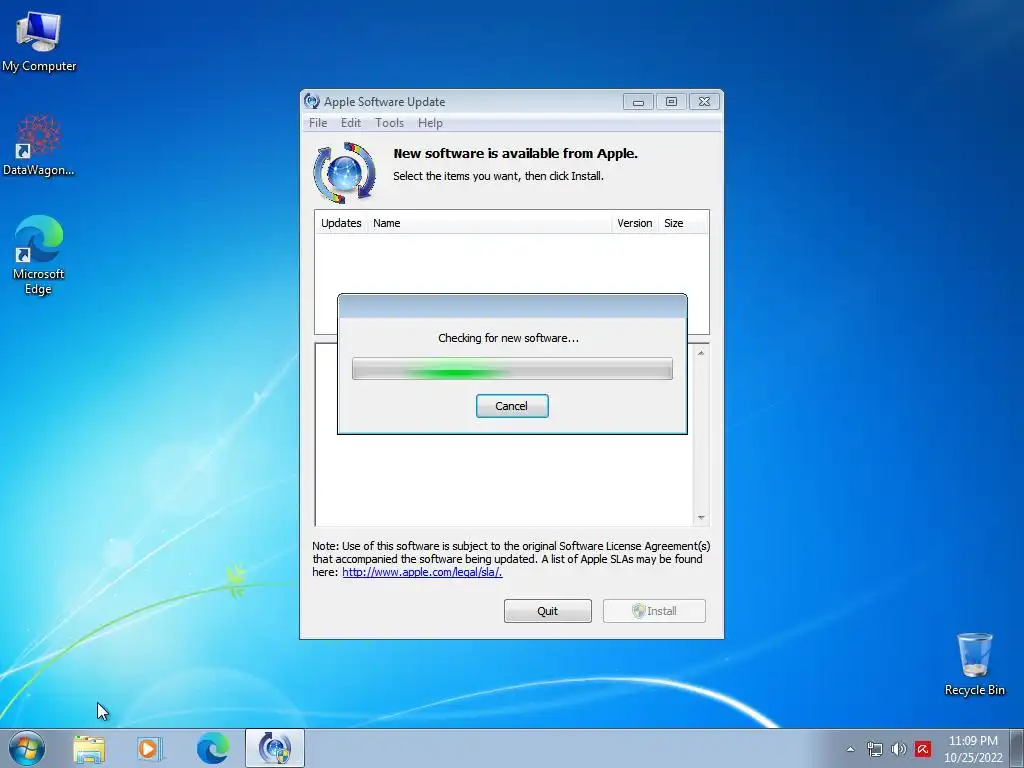Show hidden system tray icons
Viewport: 1024px width, 768px height.
(x=850, y=749)
